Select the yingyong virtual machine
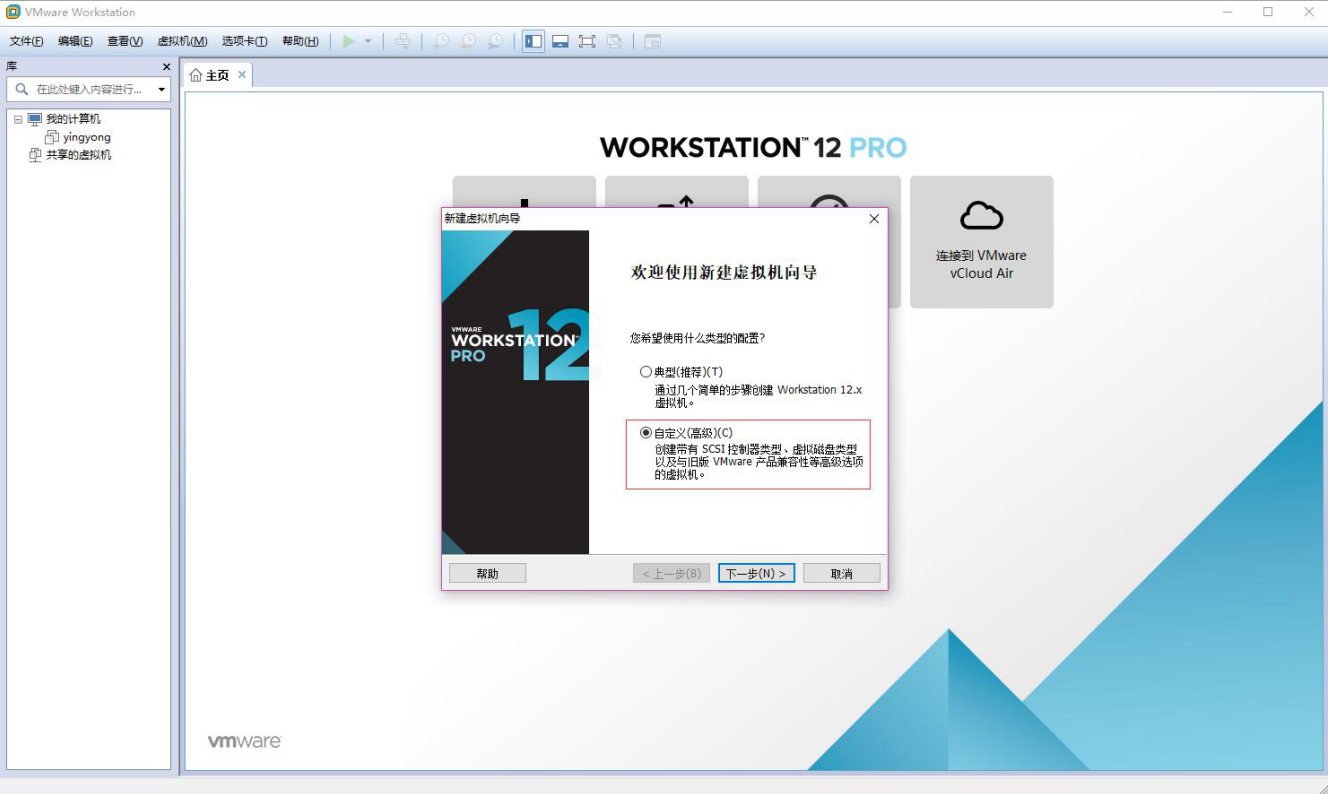 [87, 137]
